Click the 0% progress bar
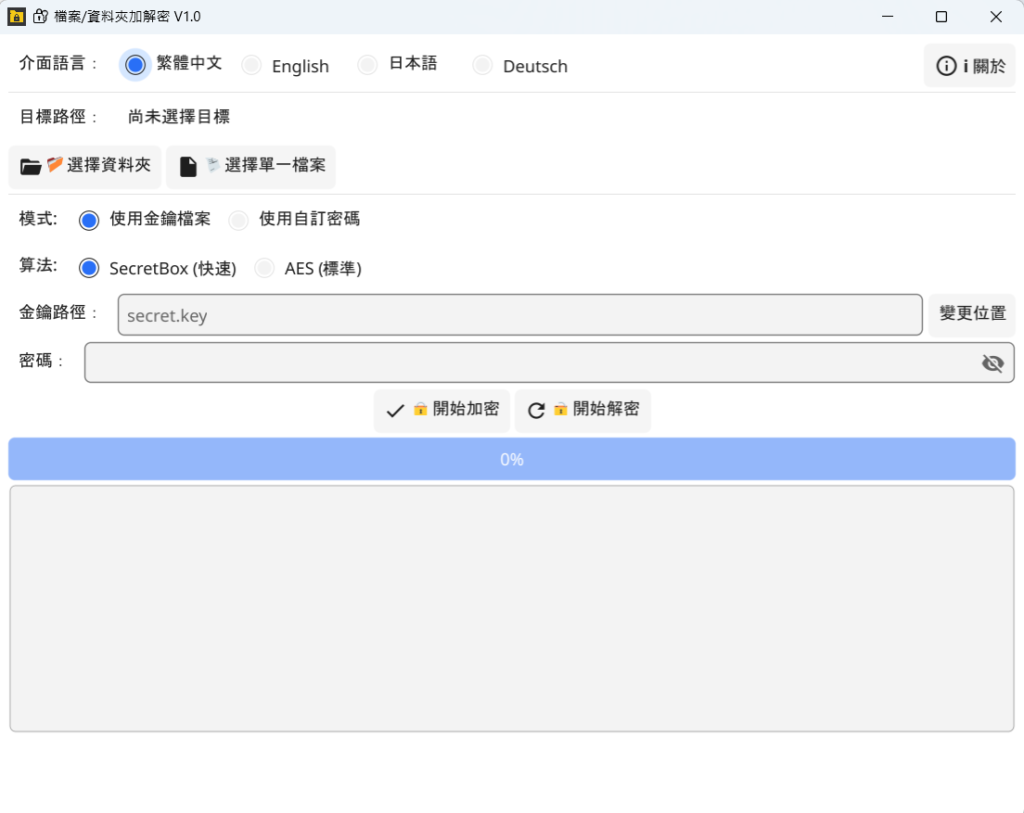The width and height of the screenshot is (1024, 813). point(511,459)
